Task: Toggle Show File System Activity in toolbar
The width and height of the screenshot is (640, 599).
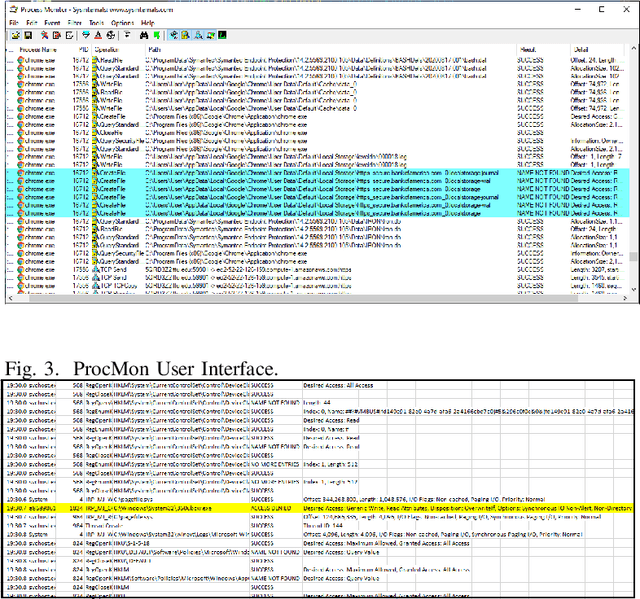Action: point(186,34)
